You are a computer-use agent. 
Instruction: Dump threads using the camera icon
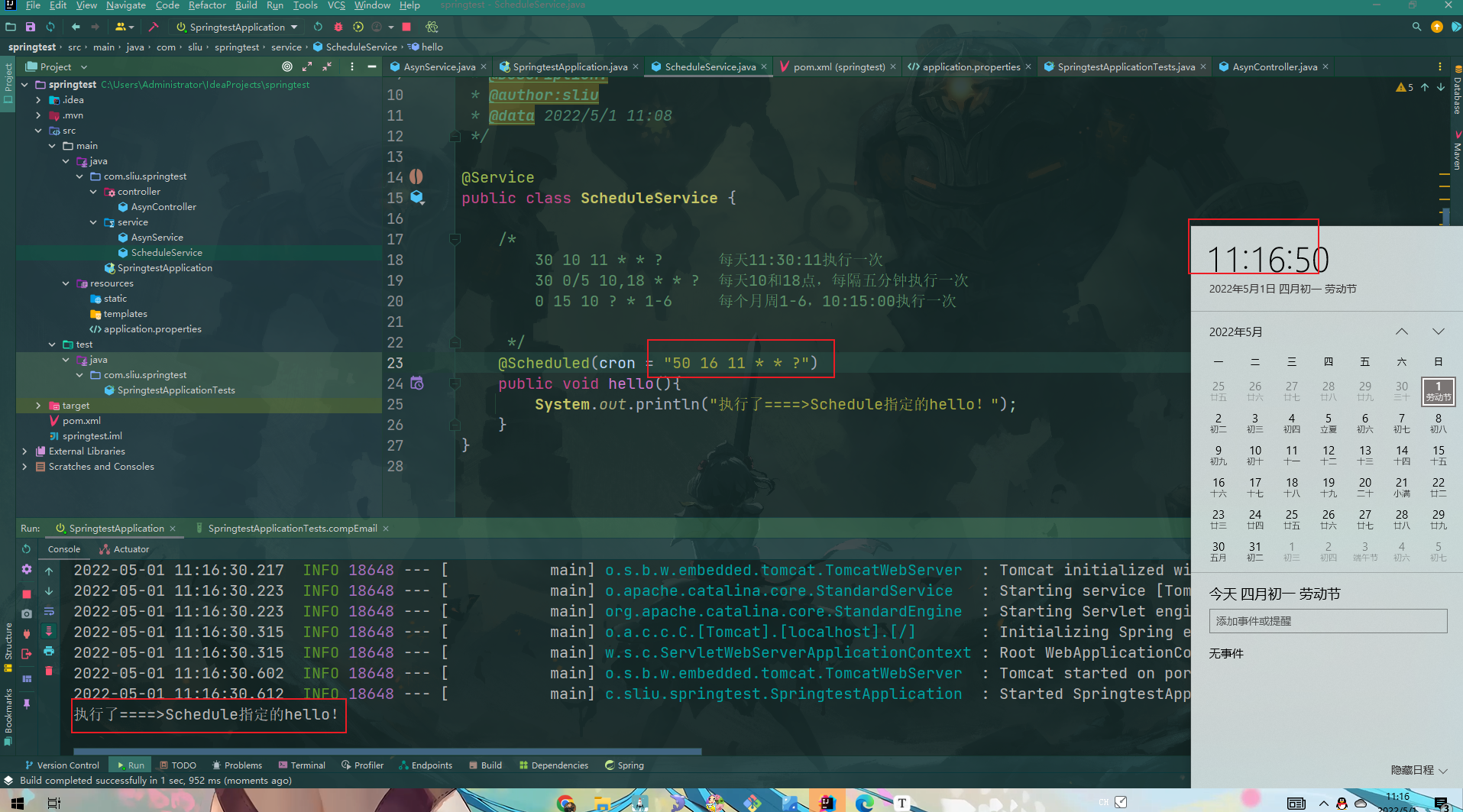tap(27, 613)
